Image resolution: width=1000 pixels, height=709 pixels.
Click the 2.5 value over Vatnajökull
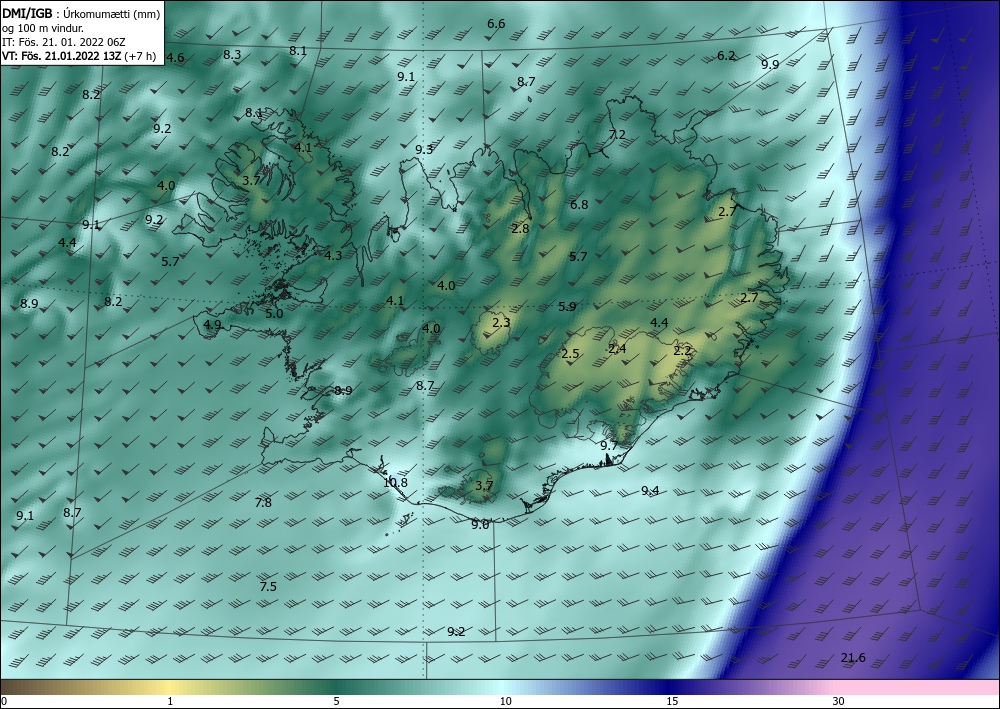pyautogui.click(x=570, y=354)
